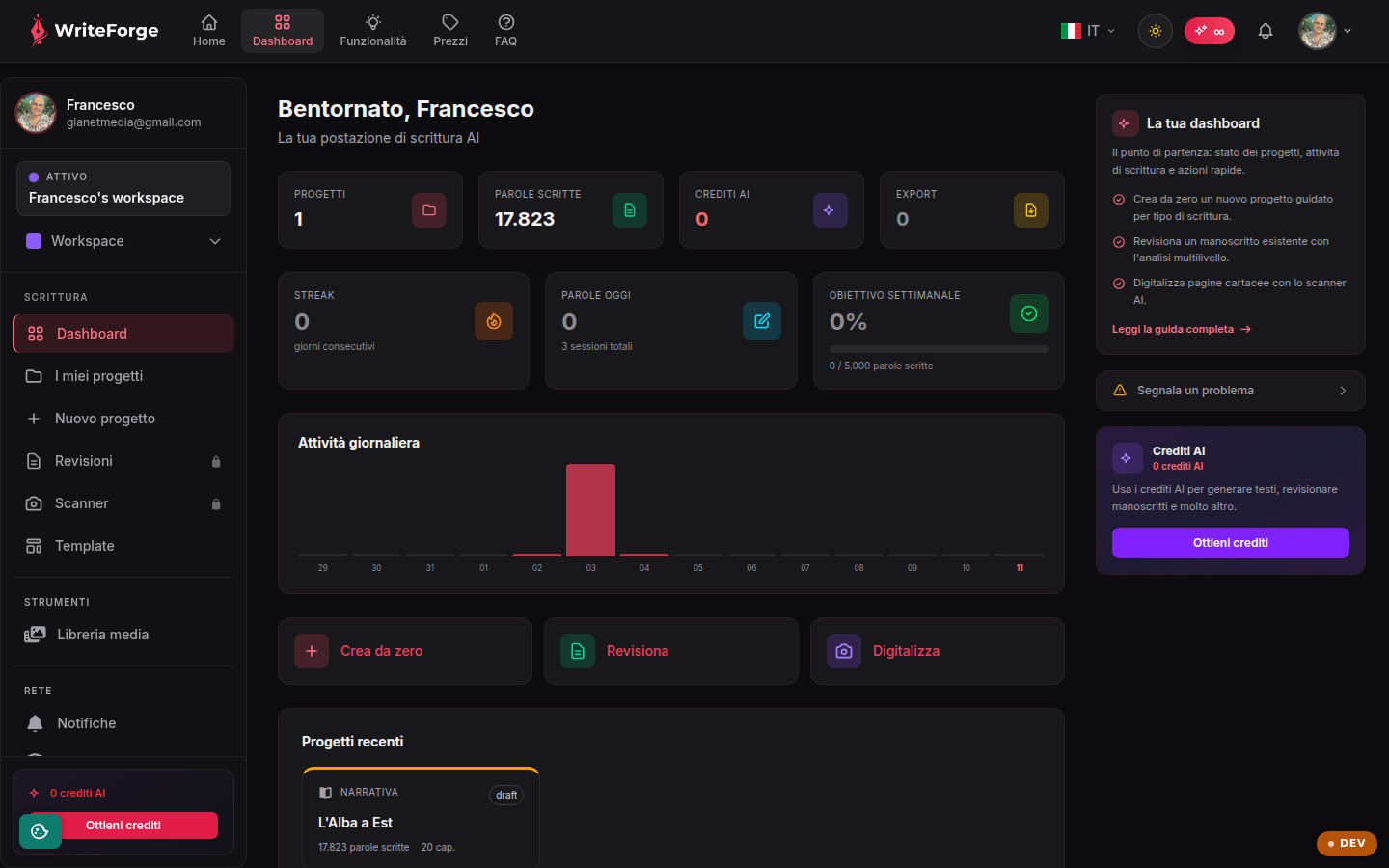The height and width of the screenshot is (868, 1389).
Task: Open the L'Alba a Est project
Action: (x=421, y=819)
